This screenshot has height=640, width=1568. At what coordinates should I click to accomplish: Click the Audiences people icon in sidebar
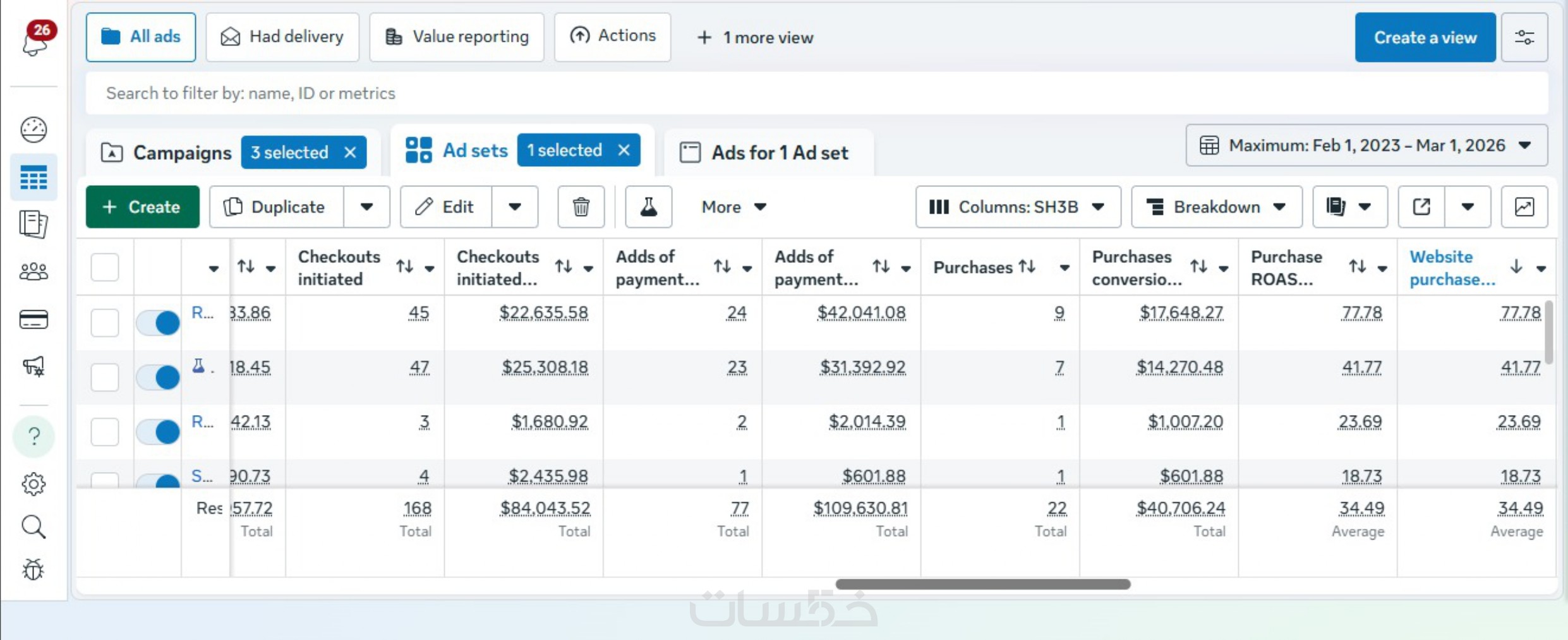pyautogui.click(x=33, y=272)
